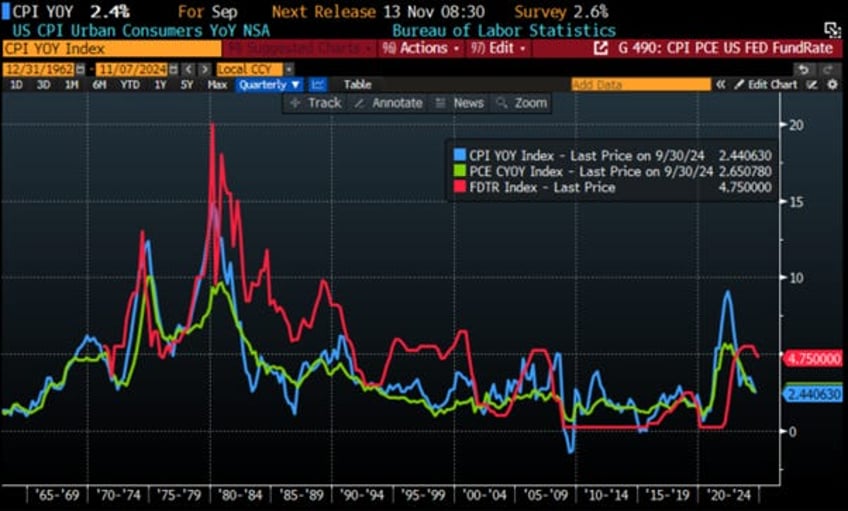Click blue CPI YOY Index legend swatch
The image size is (848, 511).
460,155
